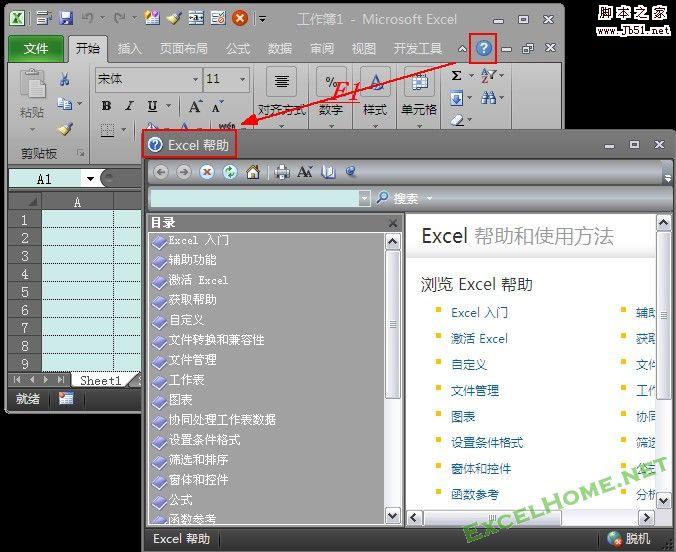The width and height of the screenshot is (676, 552).
Task: Switch to the 开发工具 ribbon tab
Action: [418, 48]
